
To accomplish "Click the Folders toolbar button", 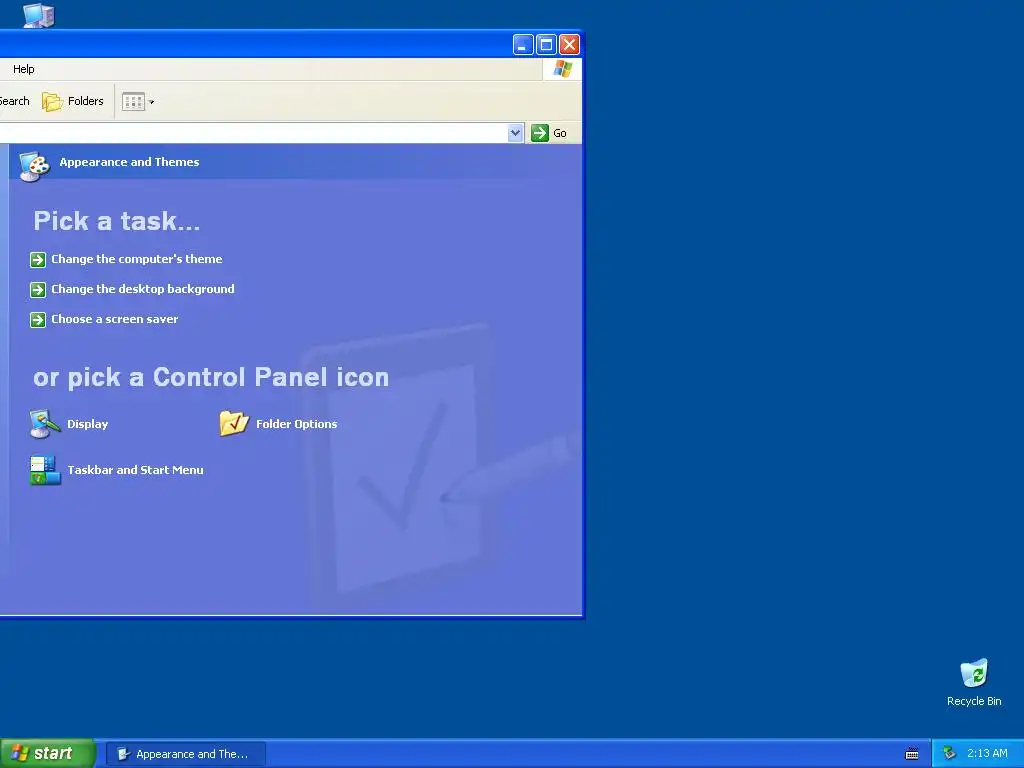I will (x=73, y=101).
